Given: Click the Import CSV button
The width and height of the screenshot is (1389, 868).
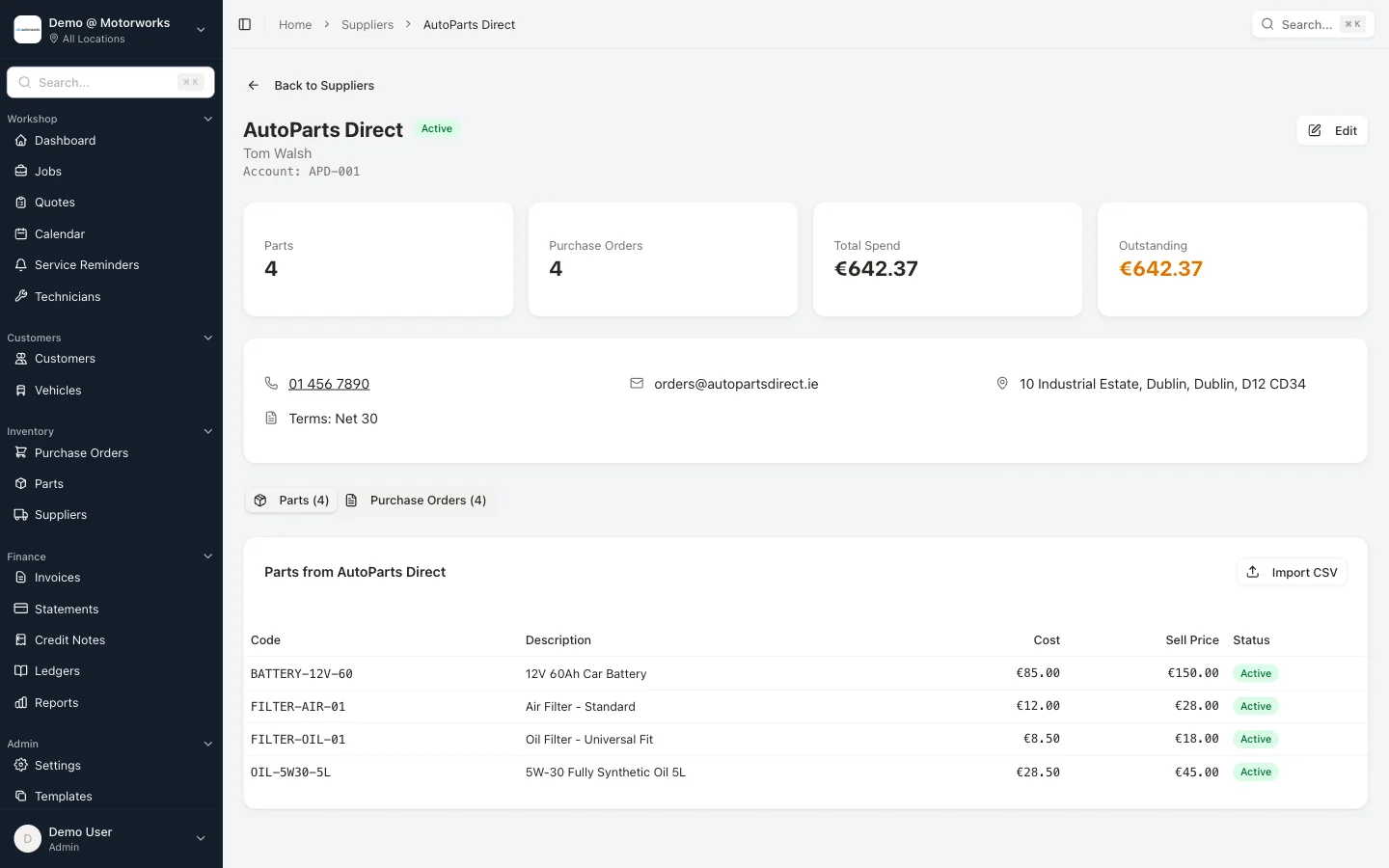Looking at the screenshot, I should [1292, 572].
